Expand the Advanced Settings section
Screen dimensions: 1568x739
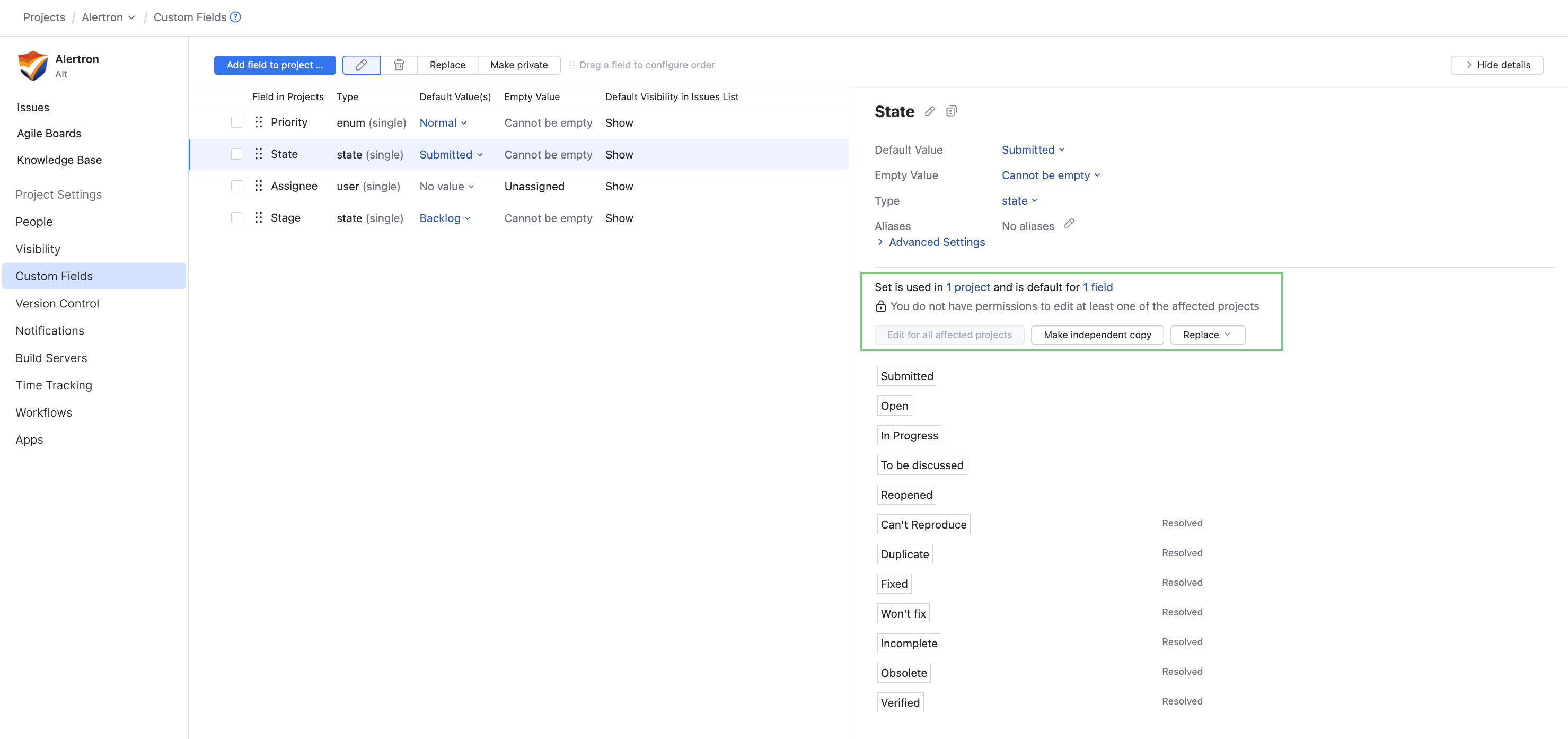click(x=936, y=242)
